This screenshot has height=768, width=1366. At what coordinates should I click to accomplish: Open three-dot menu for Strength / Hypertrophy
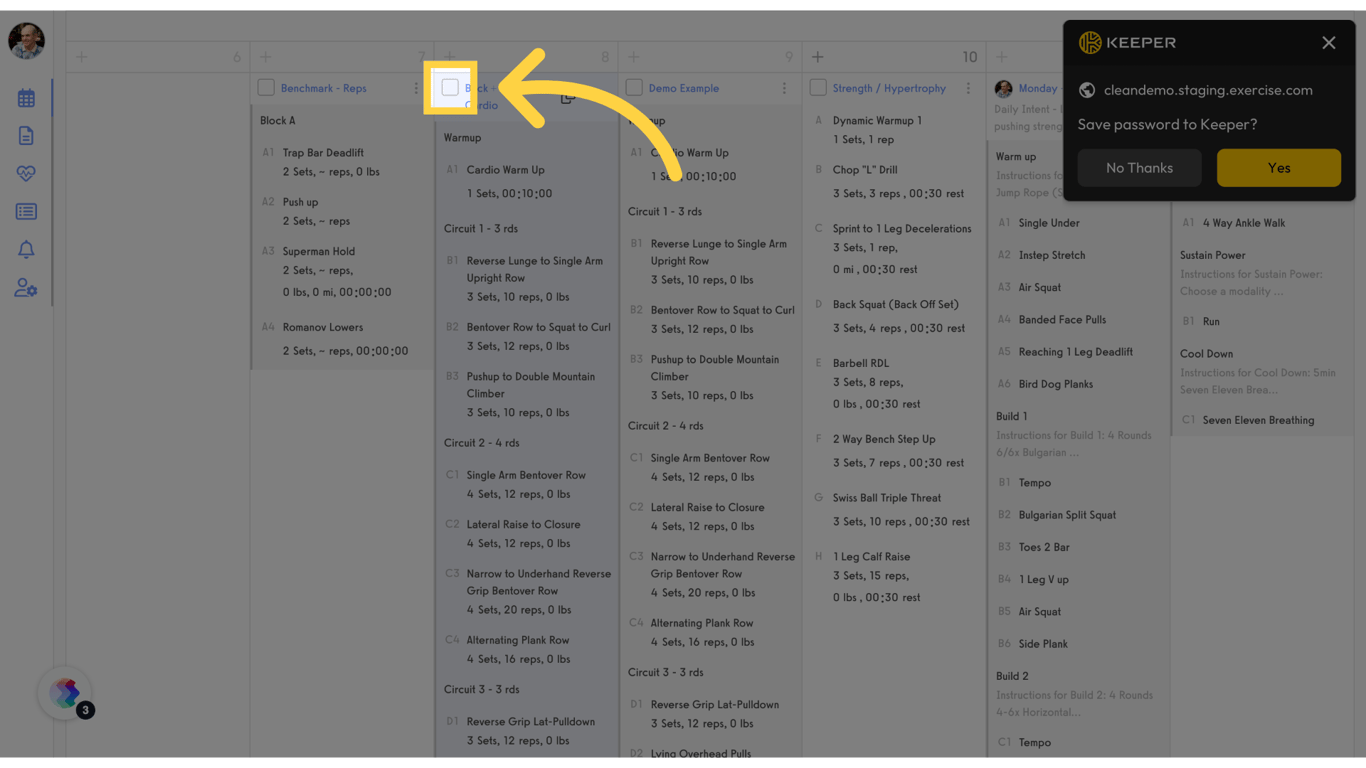(968, 88)
